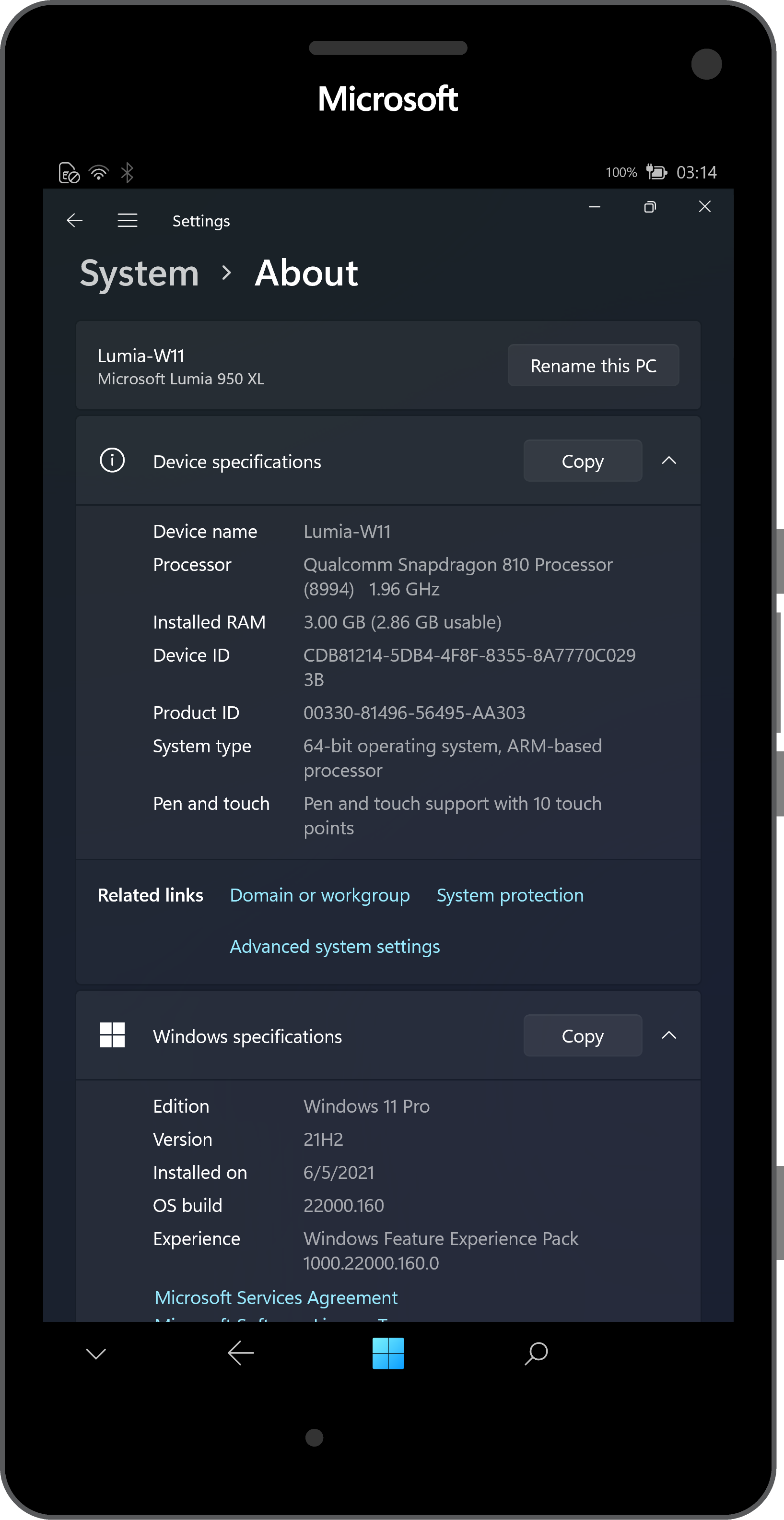Screen dimensions: 784x1520
Task: Collapse the Device specifications section
Action: [669, 460]
